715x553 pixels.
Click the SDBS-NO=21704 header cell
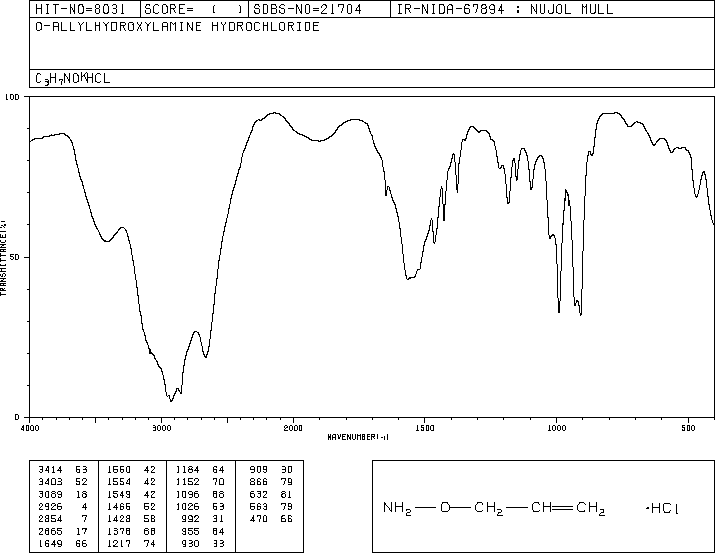319,9
